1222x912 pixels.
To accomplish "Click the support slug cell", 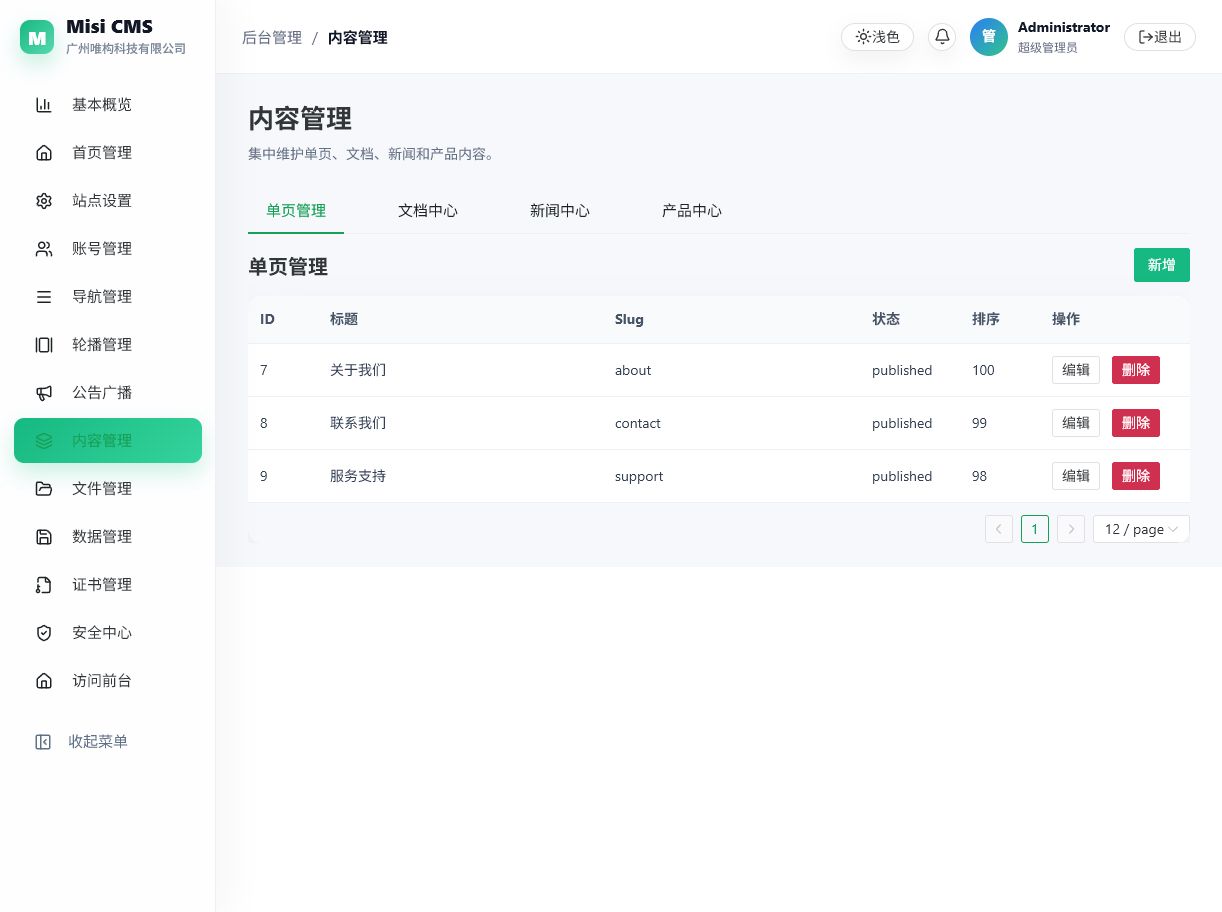I will [x=639, y=476].
